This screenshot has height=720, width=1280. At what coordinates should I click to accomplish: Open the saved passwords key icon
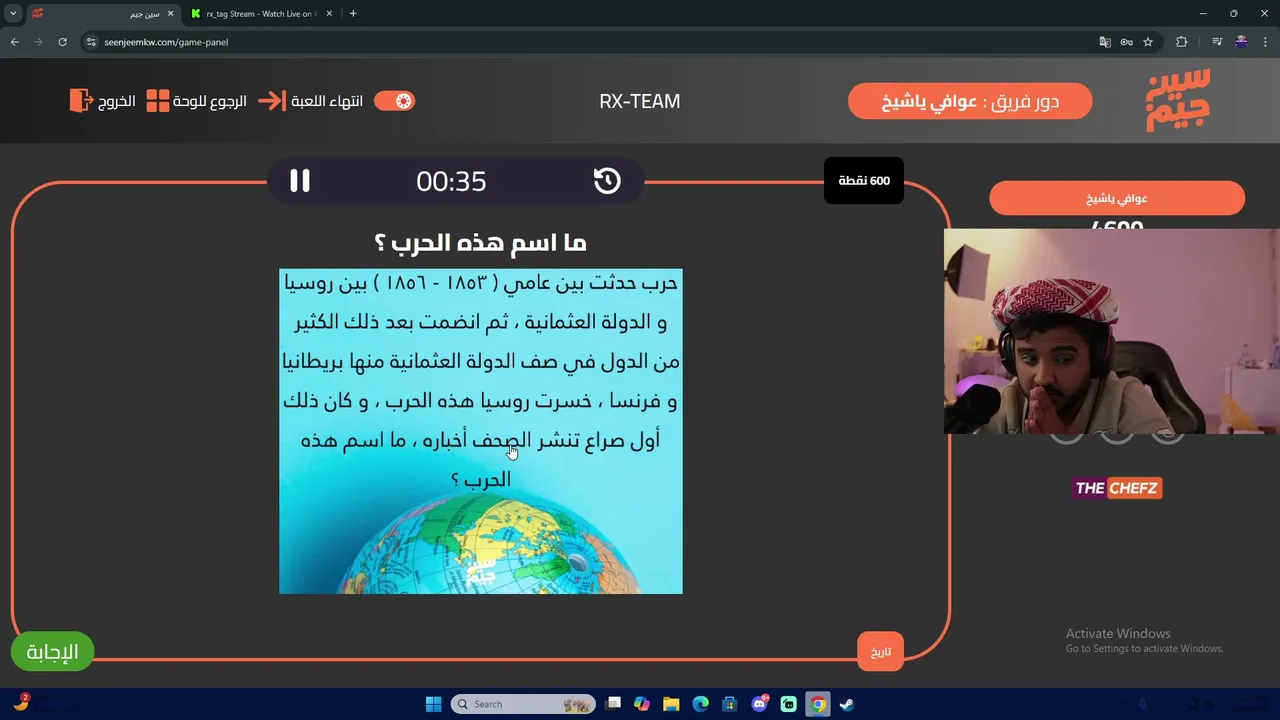pyautogui.click(x=1126, y=42)
